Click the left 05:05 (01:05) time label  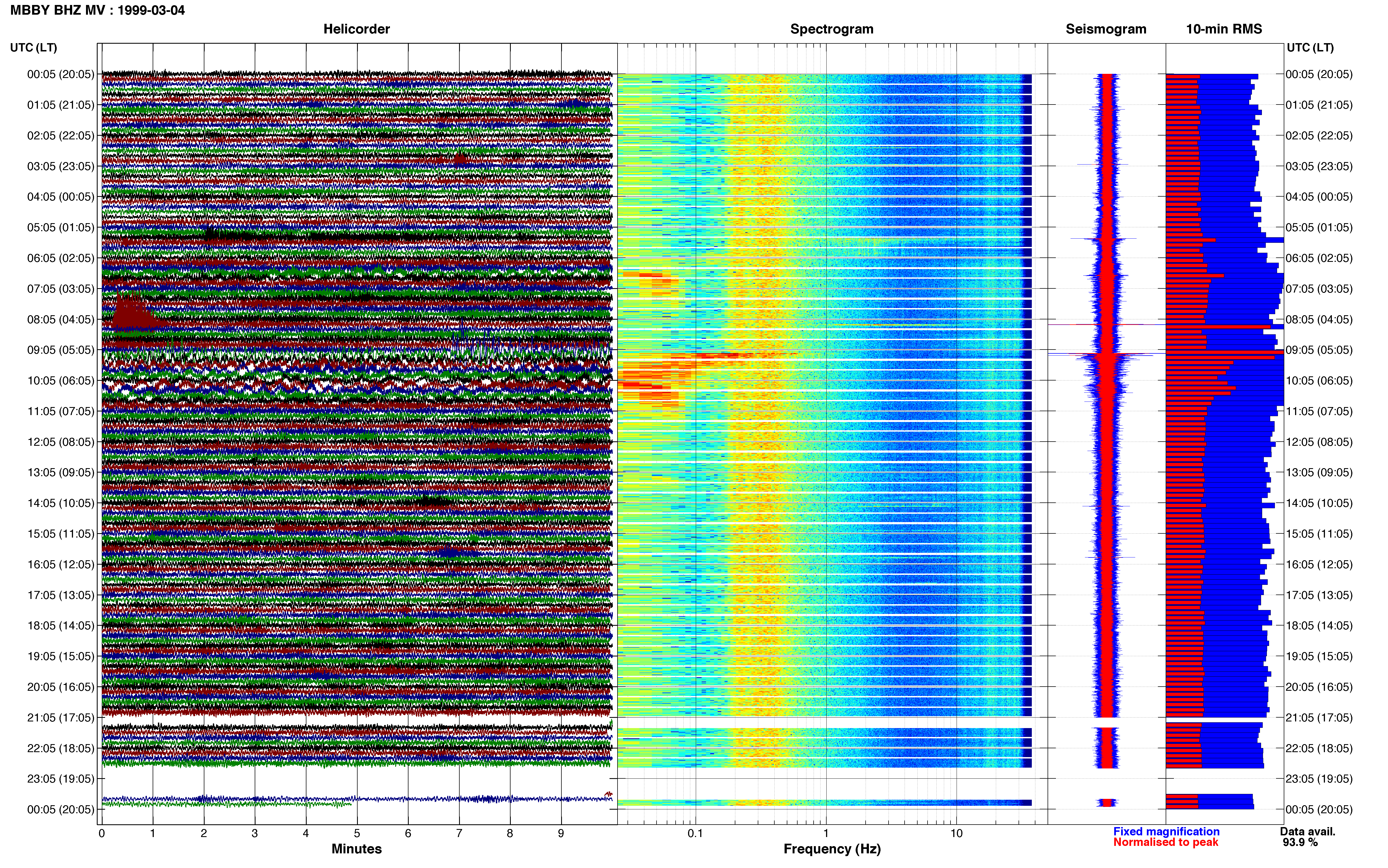(60, 227)
